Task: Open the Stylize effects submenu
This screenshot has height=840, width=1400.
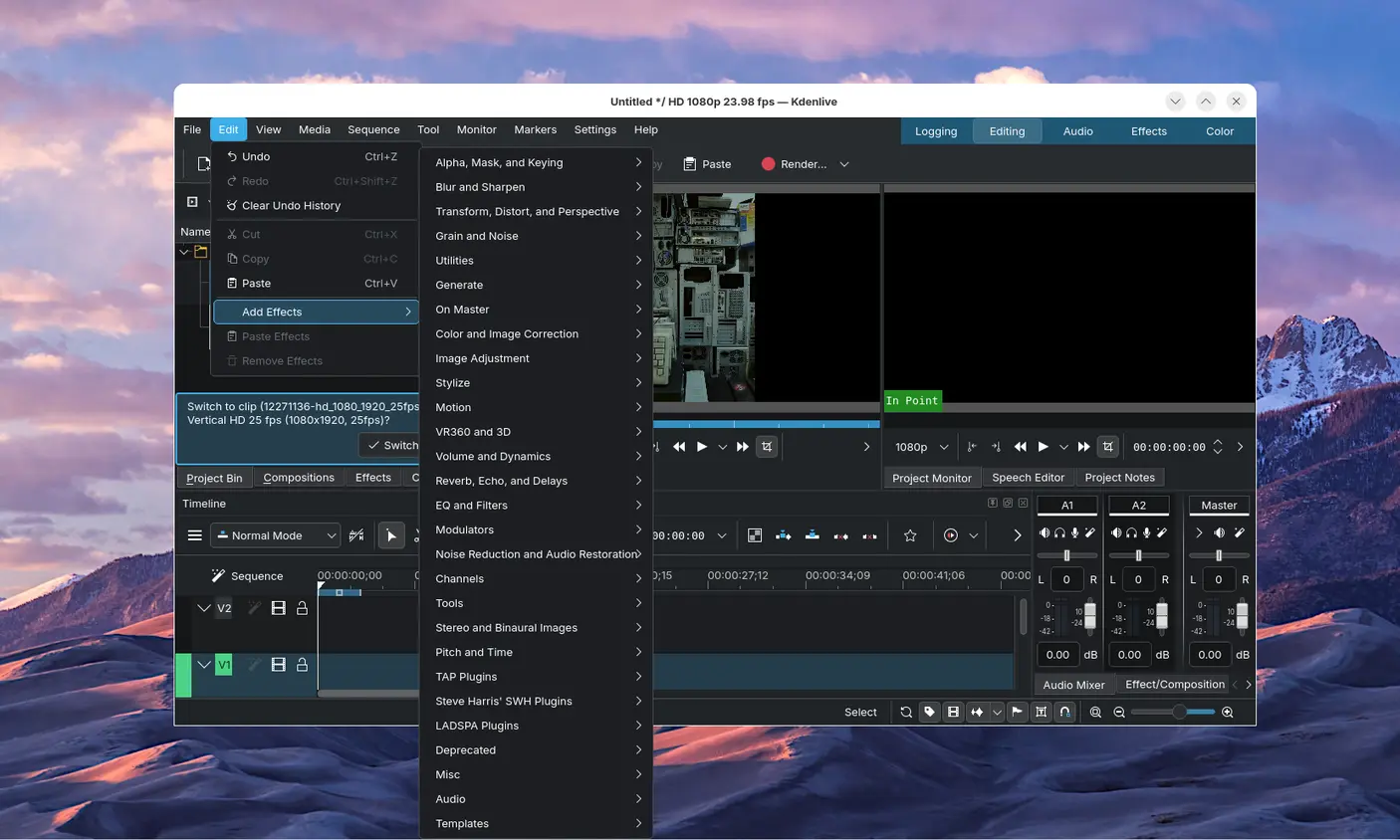Action: pos(537,383)
